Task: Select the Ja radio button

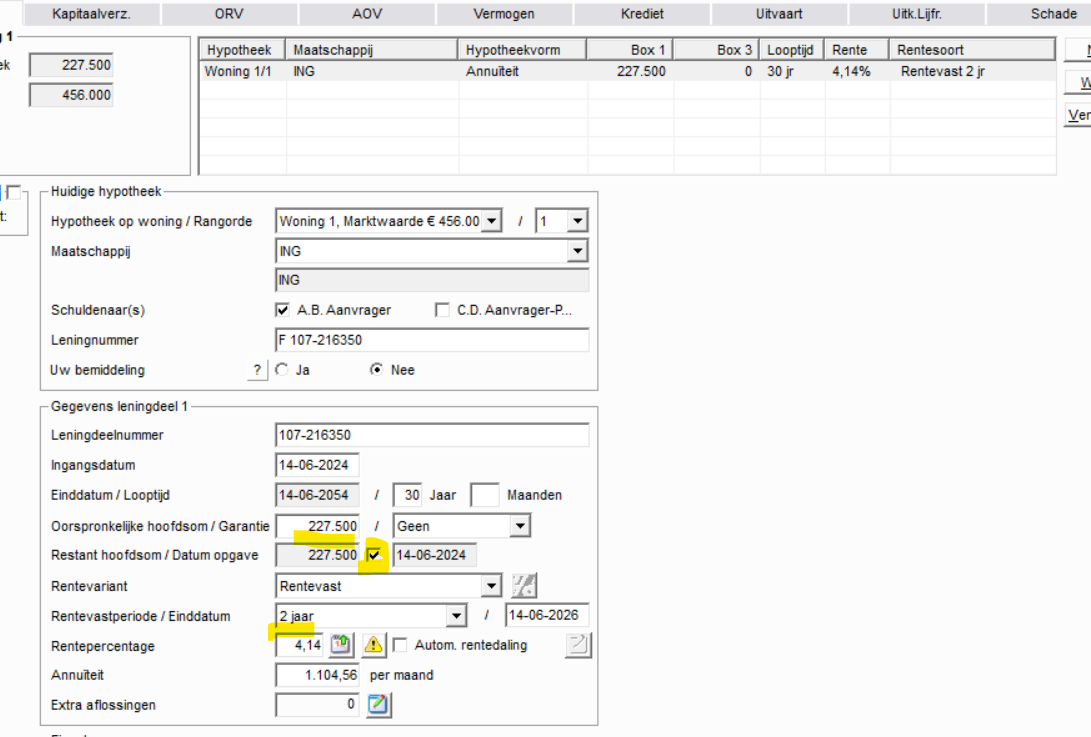Action: click(x=282, y=370)
